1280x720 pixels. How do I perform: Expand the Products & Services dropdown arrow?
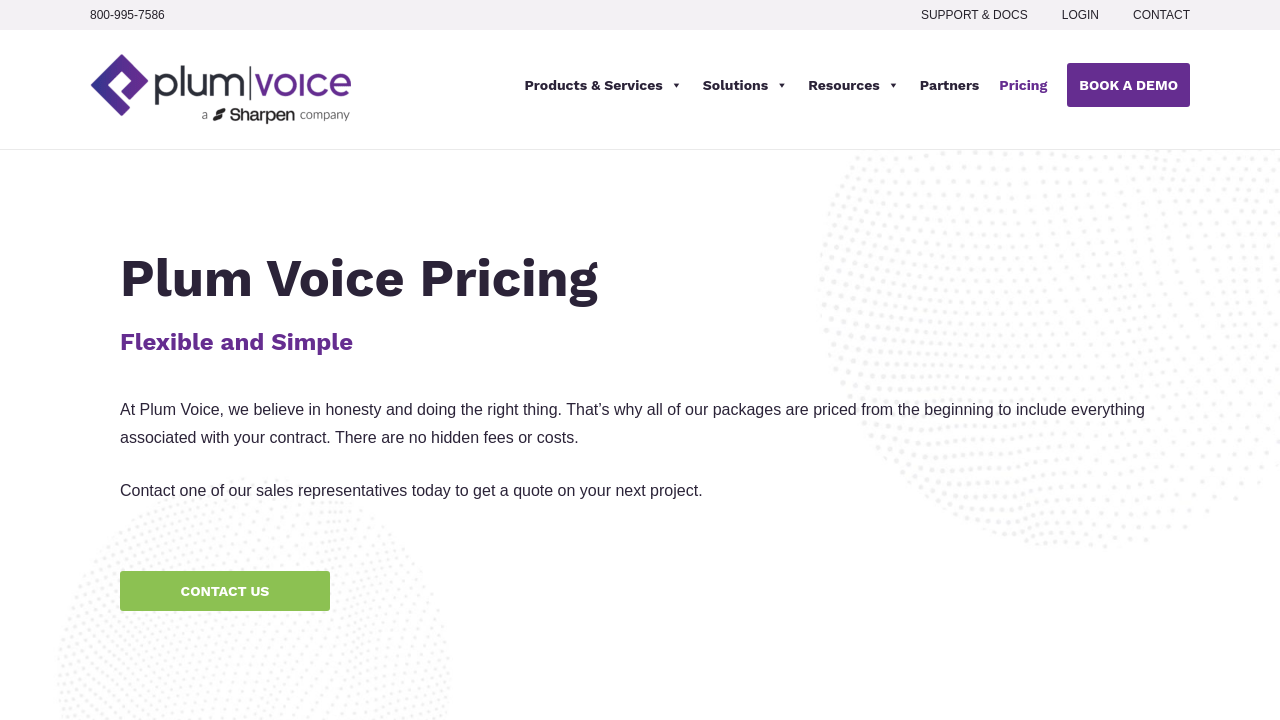click(677, 86)
